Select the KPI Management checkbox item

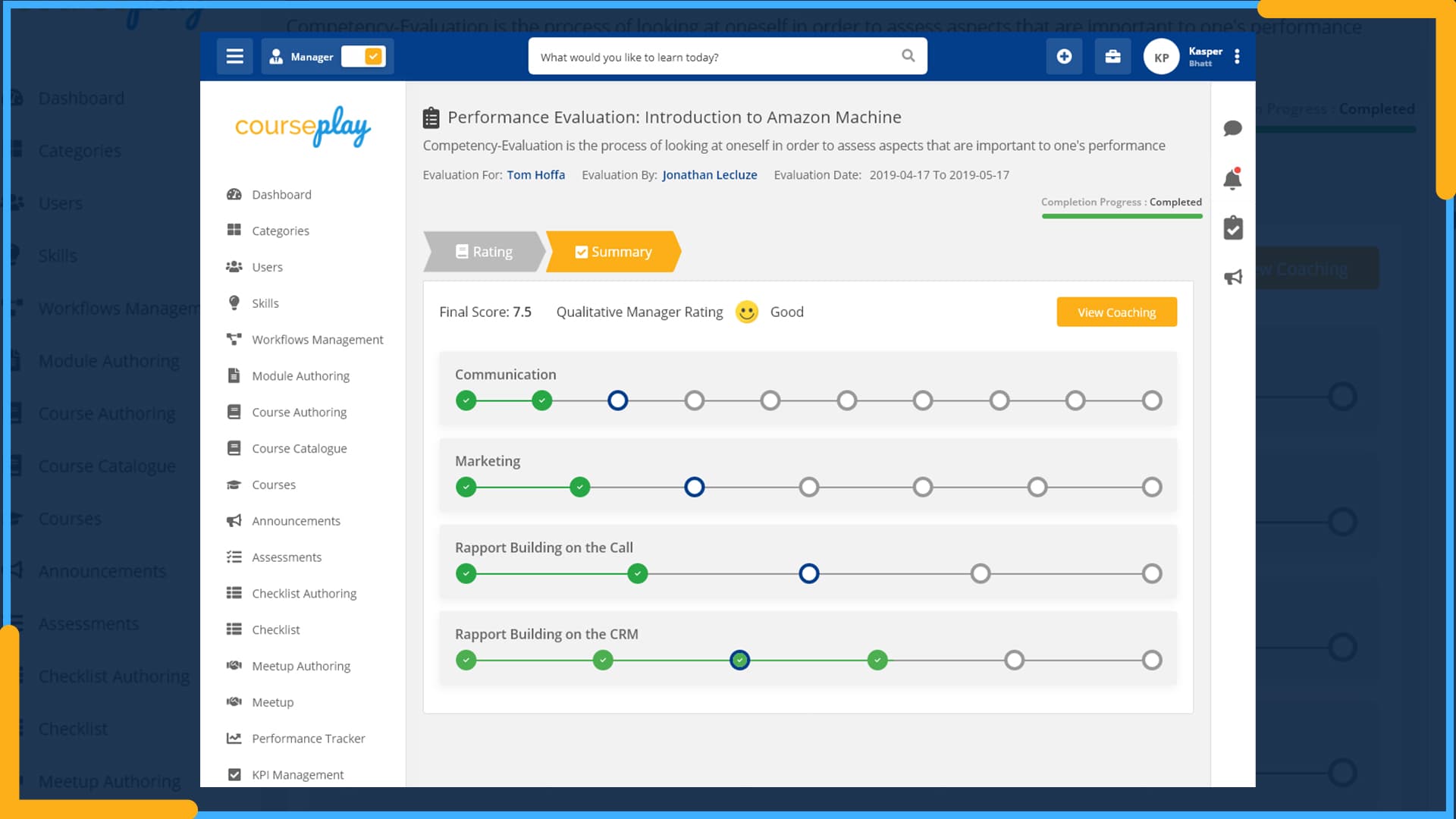point(235,774)
